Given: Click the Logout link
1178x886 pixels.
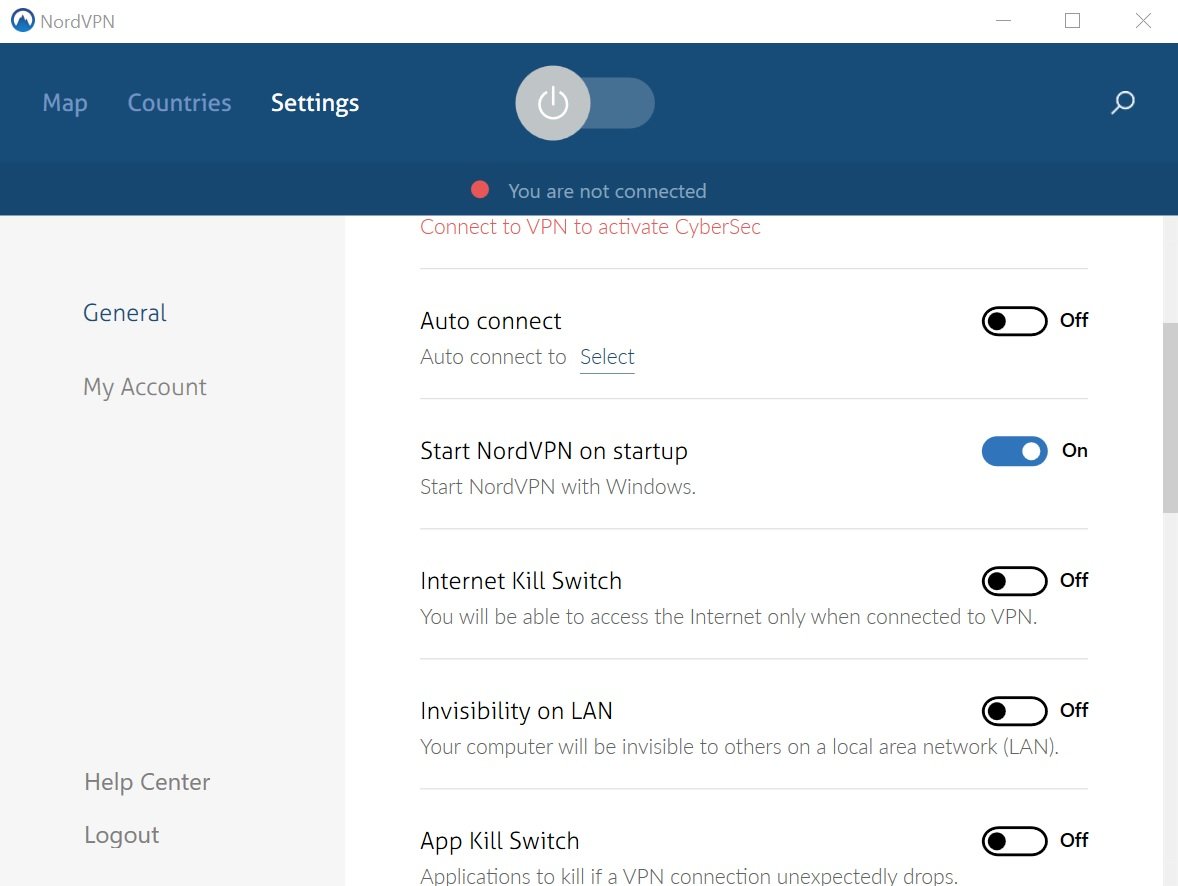Looking at the screenshot, I should [x=122, y=835].
